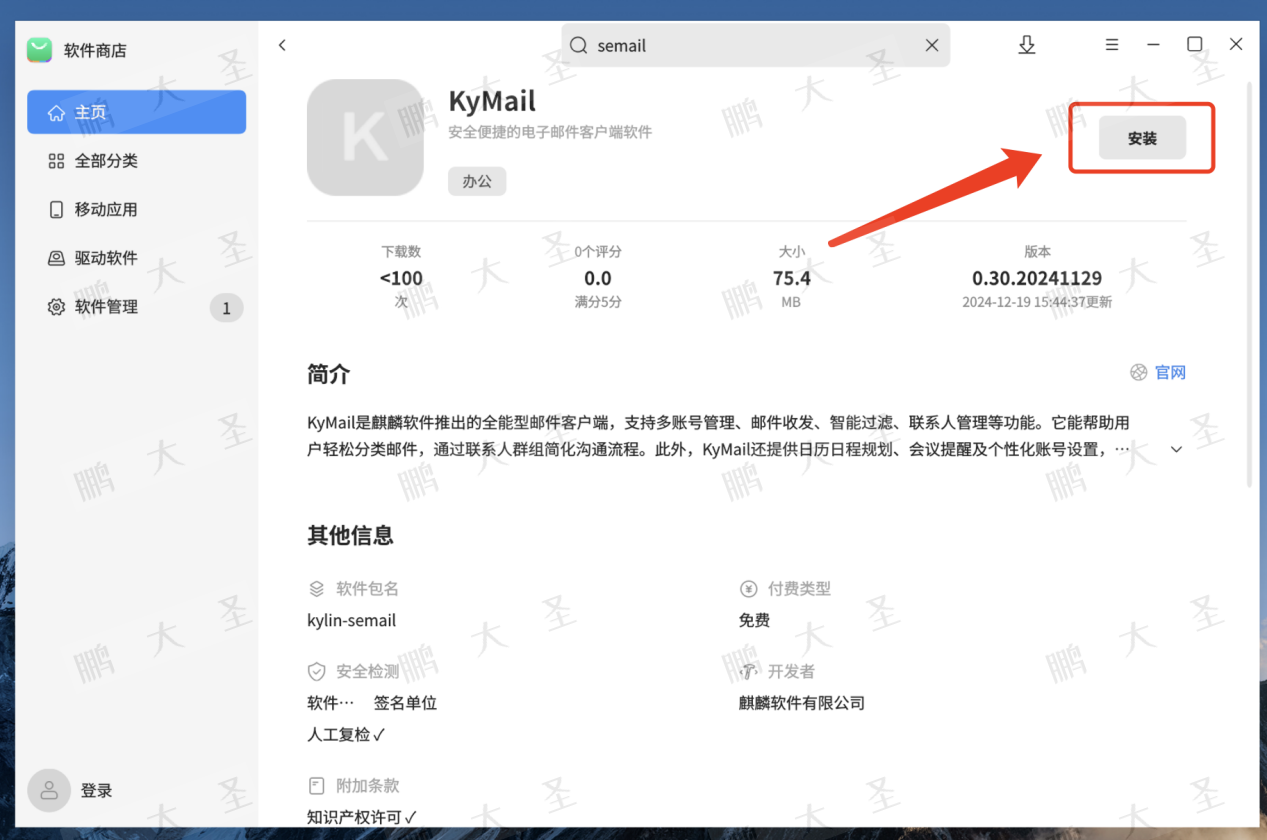Click the version number 0.30.20241129

[x=1037, y=278]
